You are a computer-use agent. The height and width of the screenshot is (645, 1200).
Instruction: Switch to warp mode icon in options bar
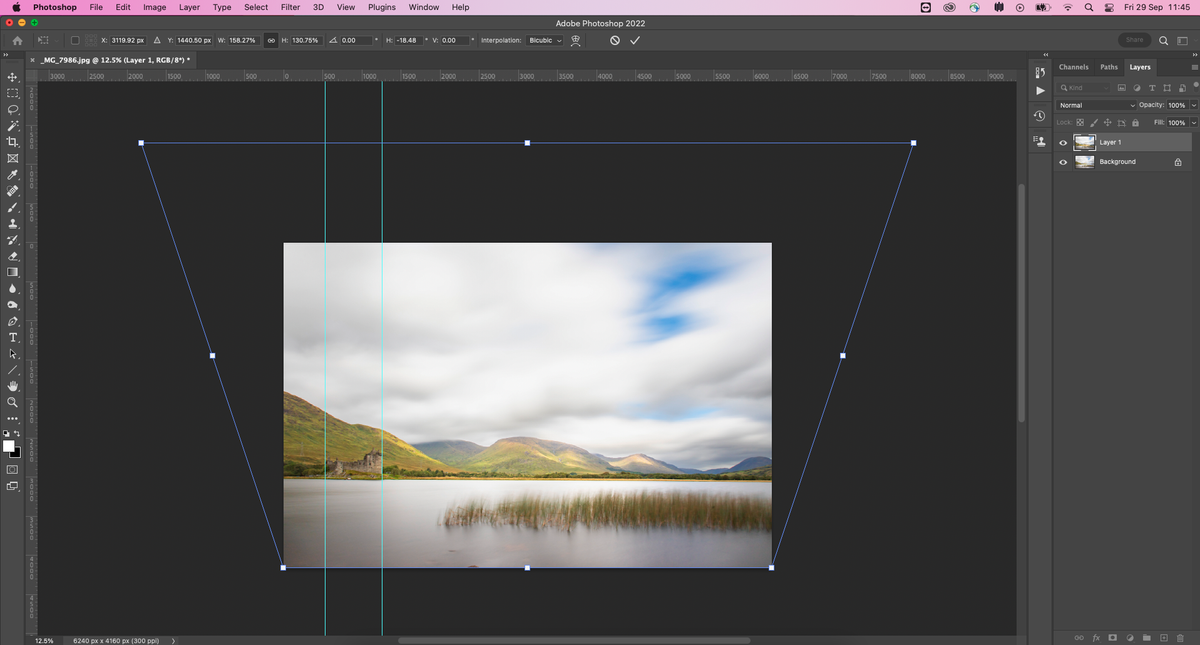pos(576,41)
